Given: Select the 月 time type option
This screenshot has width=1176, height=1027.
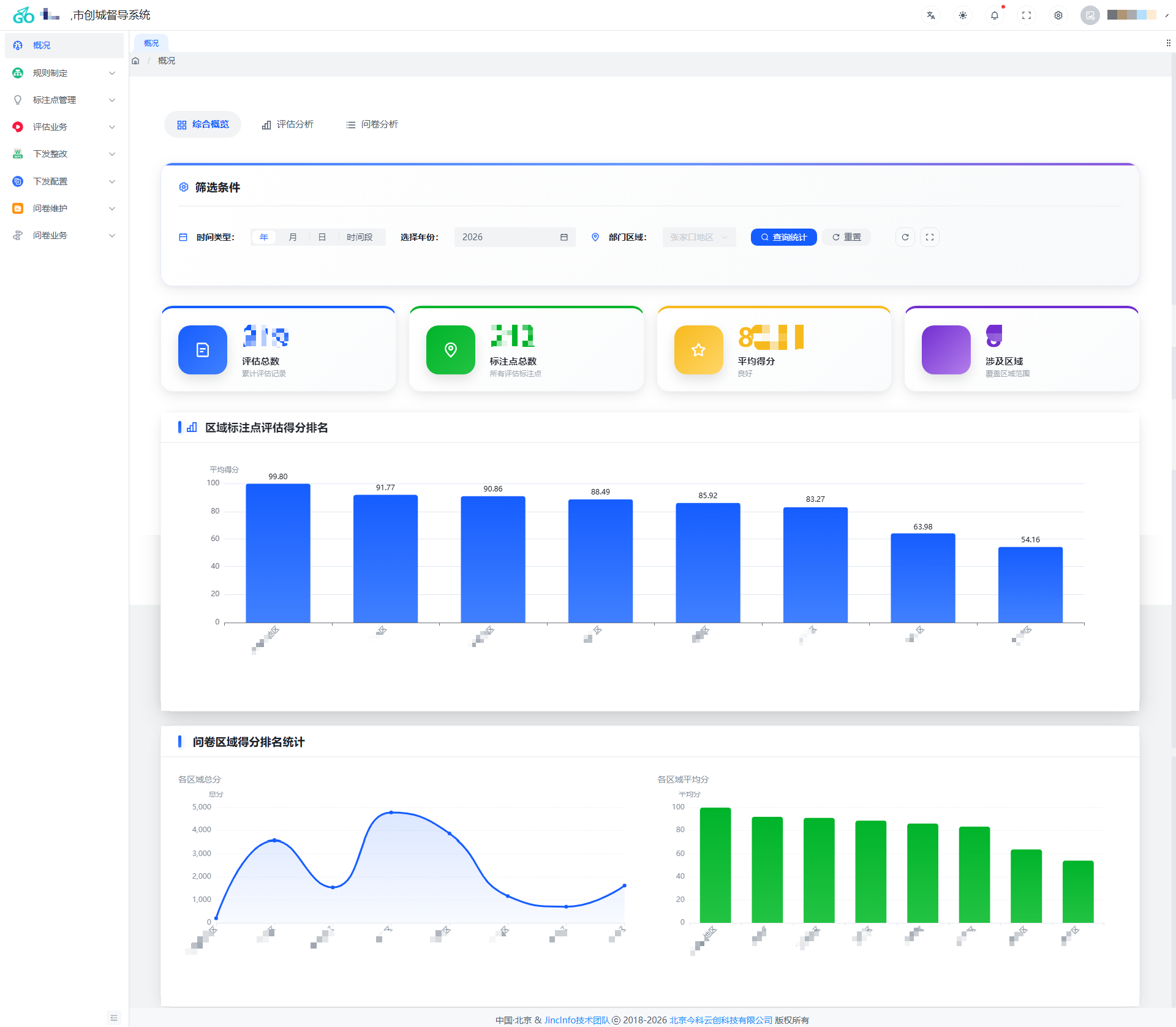Looking at the screenshot, I should point(293,237).
